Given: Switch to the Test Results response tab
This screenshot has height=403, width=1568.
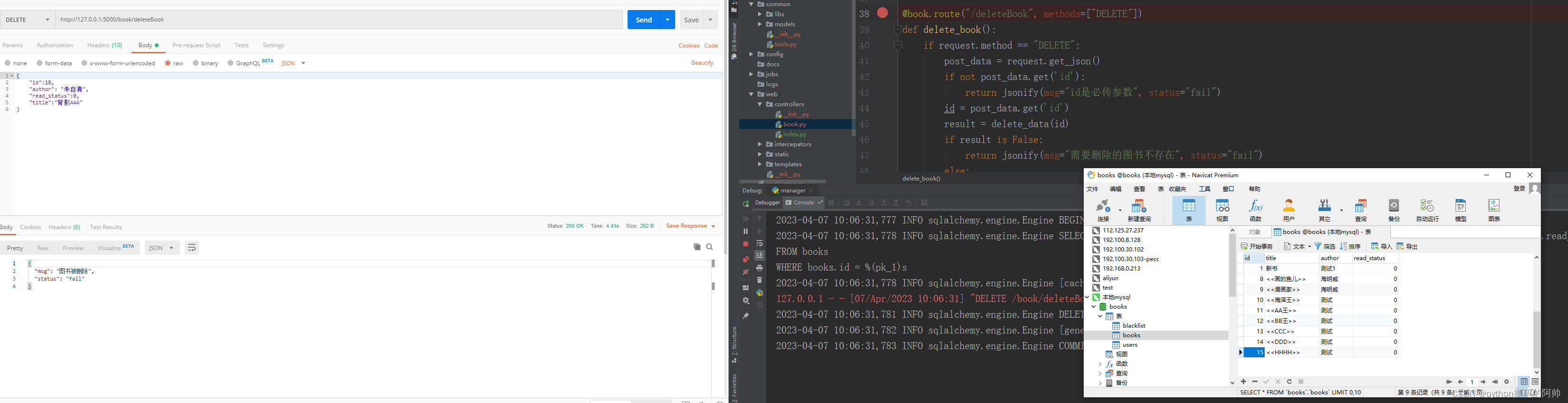Looking at the screenshot, I should pyautogui.click(x=106, y=227).
